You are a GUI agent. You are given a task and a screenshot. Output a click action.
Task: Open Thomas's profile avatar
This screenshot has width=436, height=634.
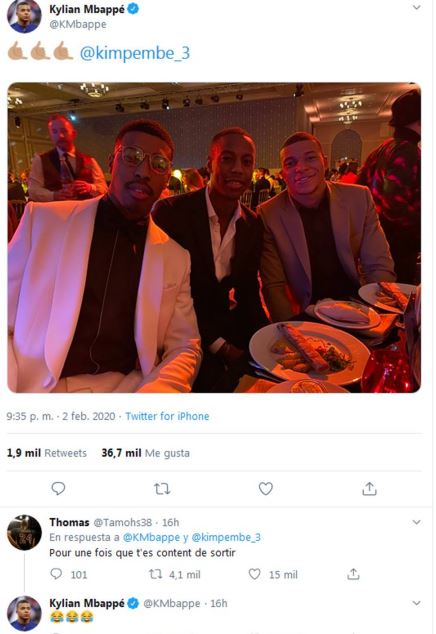24,532
